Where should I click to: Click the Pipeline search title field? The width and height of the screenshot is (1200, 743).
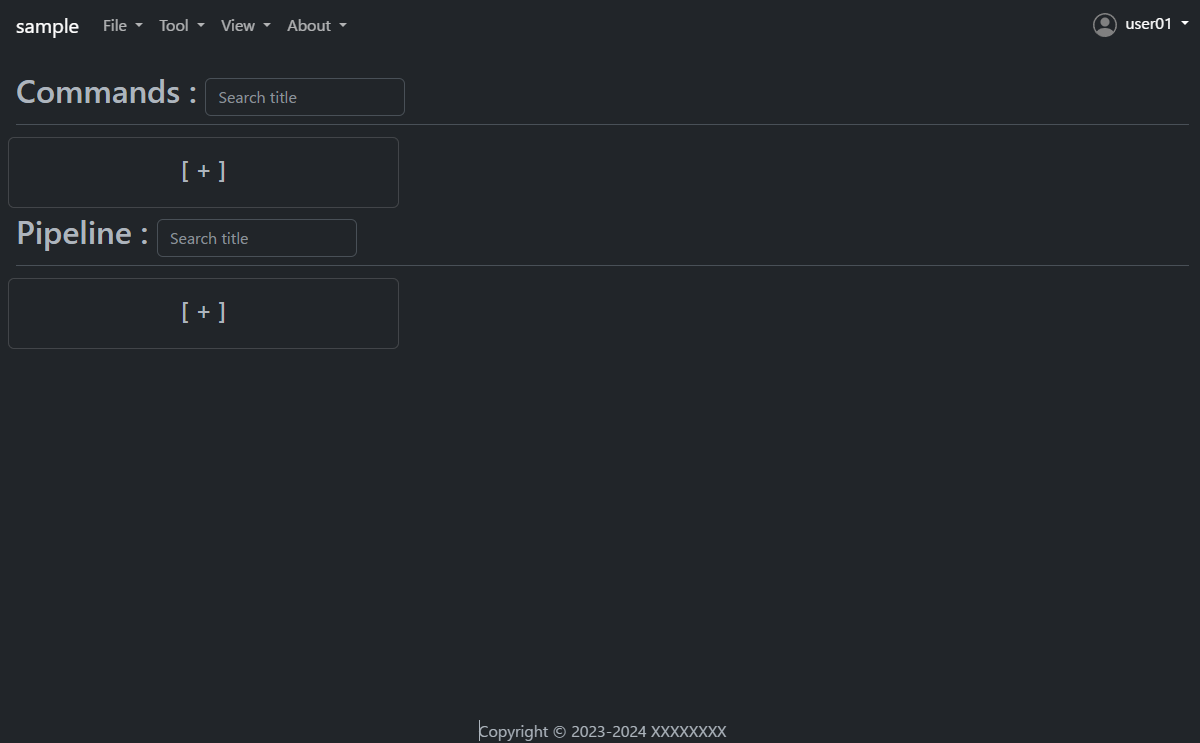point(256,237)
